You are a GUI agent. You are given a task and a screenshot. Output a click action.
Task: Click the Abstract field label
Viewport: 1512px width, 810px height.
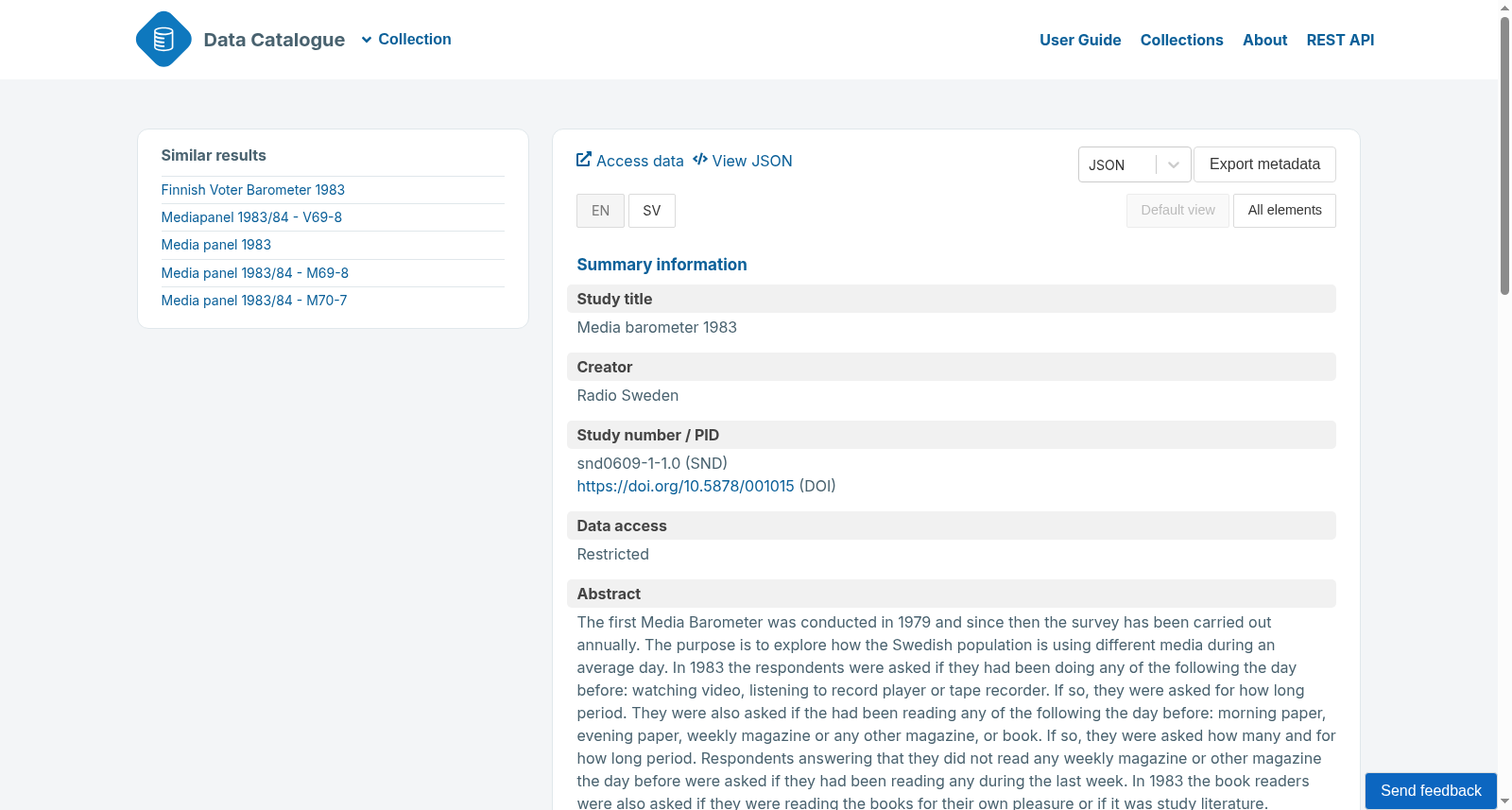609,594
